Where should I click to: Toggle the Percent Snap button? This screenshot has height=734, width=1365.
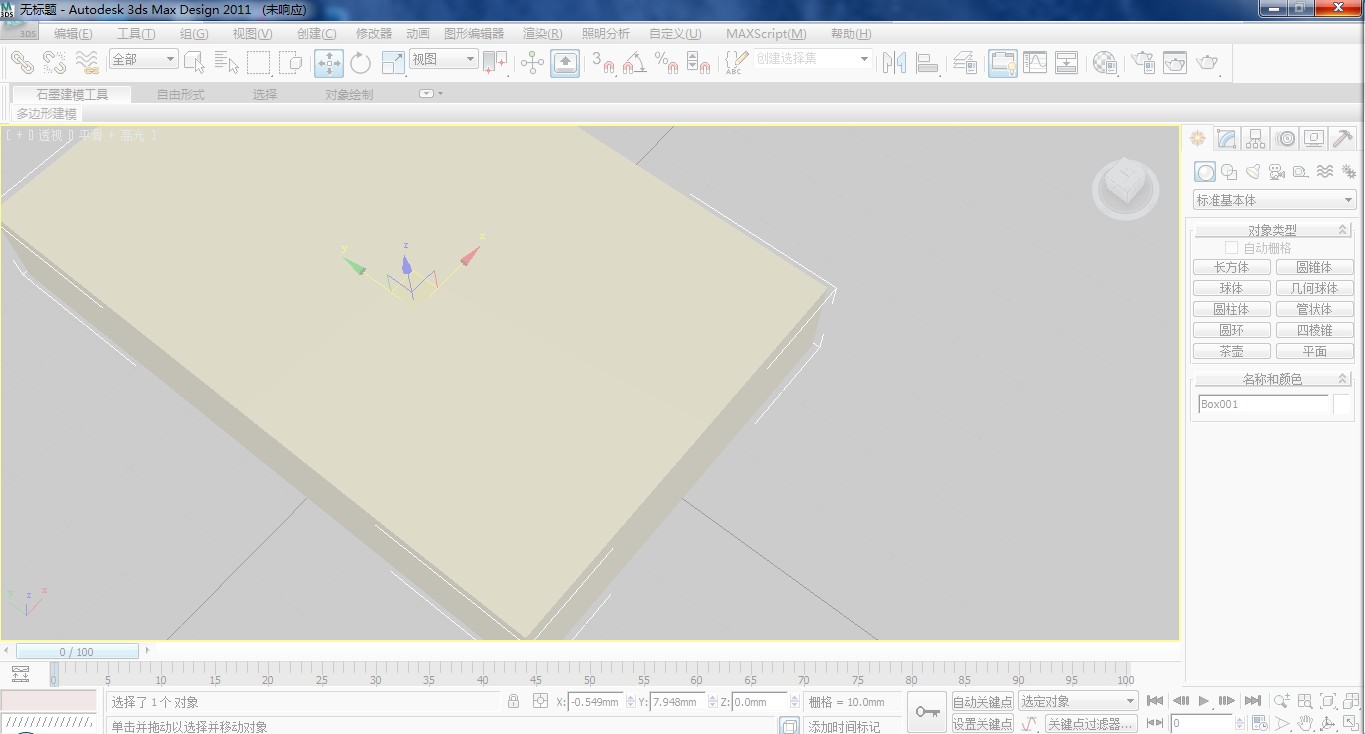point(666,63)
